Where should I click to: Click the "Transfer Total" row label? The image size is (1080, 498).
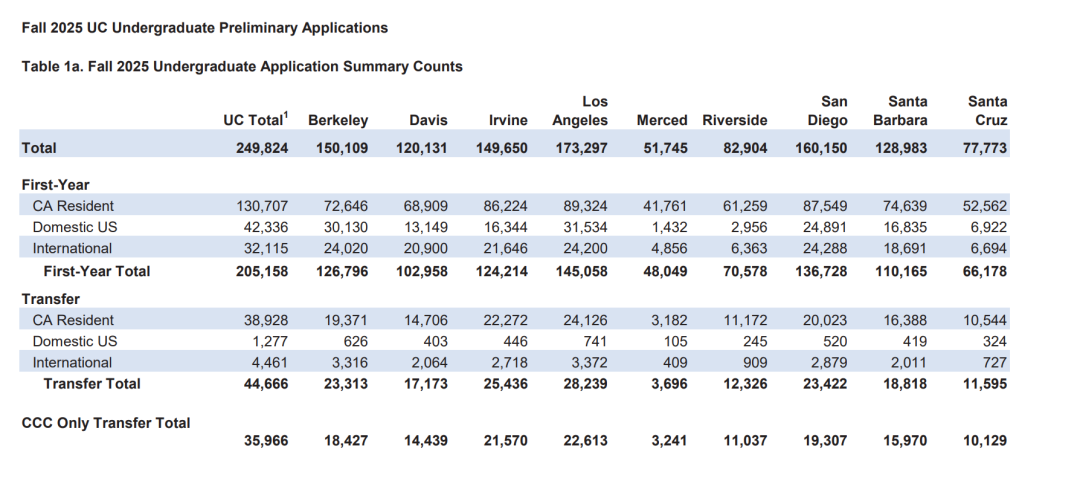tap(92, 384)
